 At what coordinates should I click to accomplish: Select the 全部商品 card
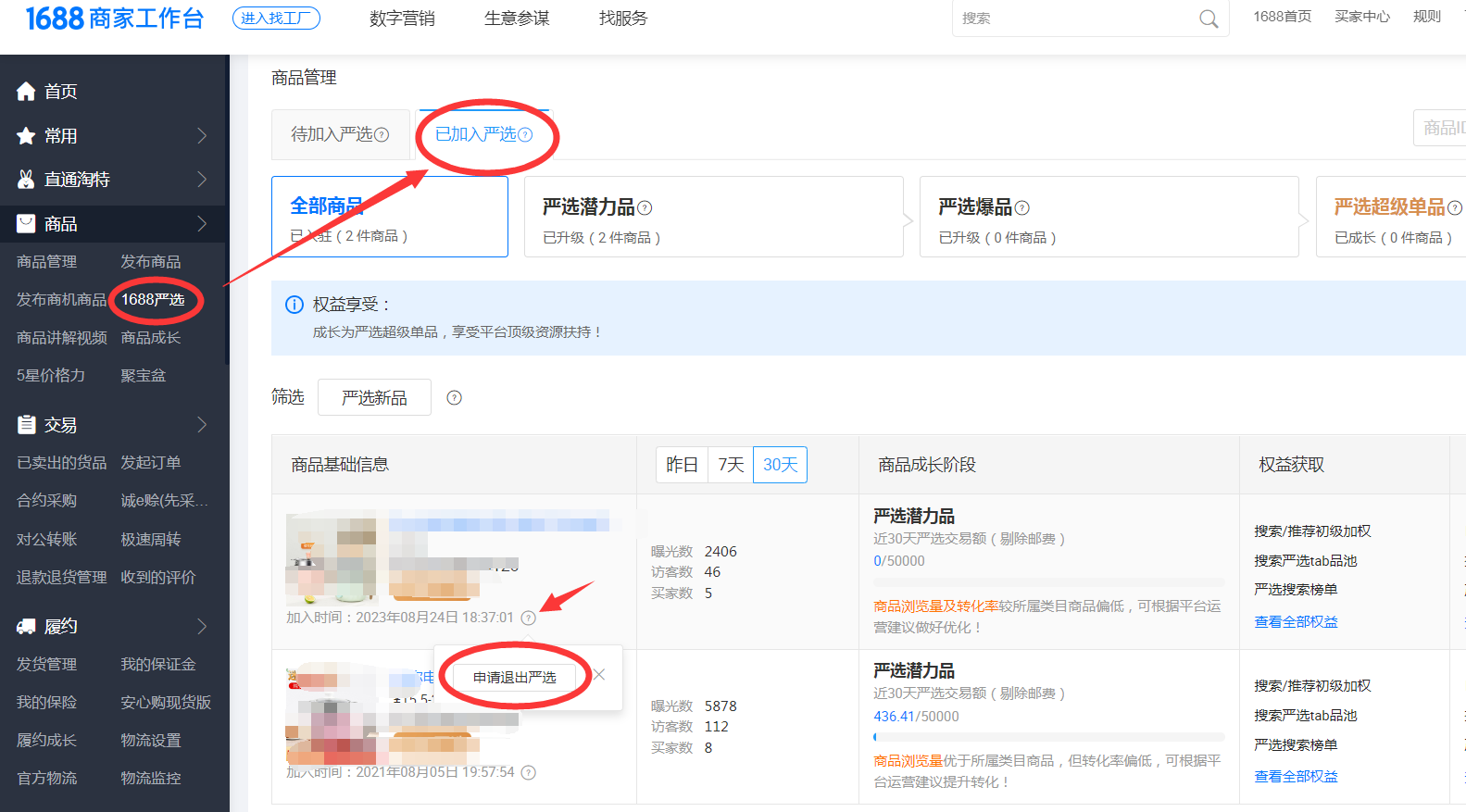pos(390,217)
